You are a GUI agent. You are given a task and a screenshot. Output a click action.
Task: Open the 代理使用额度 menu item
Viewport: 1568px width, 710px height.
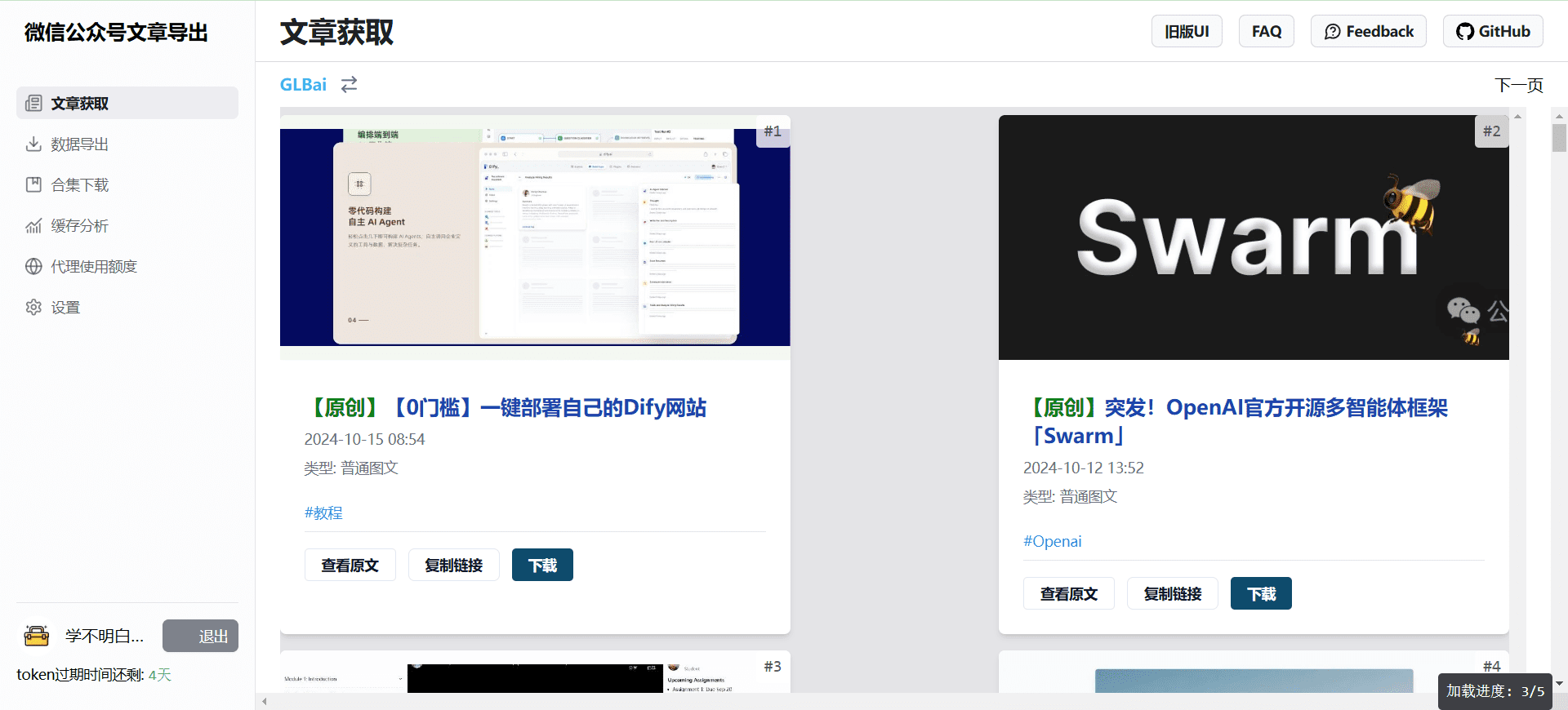click(127, 267)
